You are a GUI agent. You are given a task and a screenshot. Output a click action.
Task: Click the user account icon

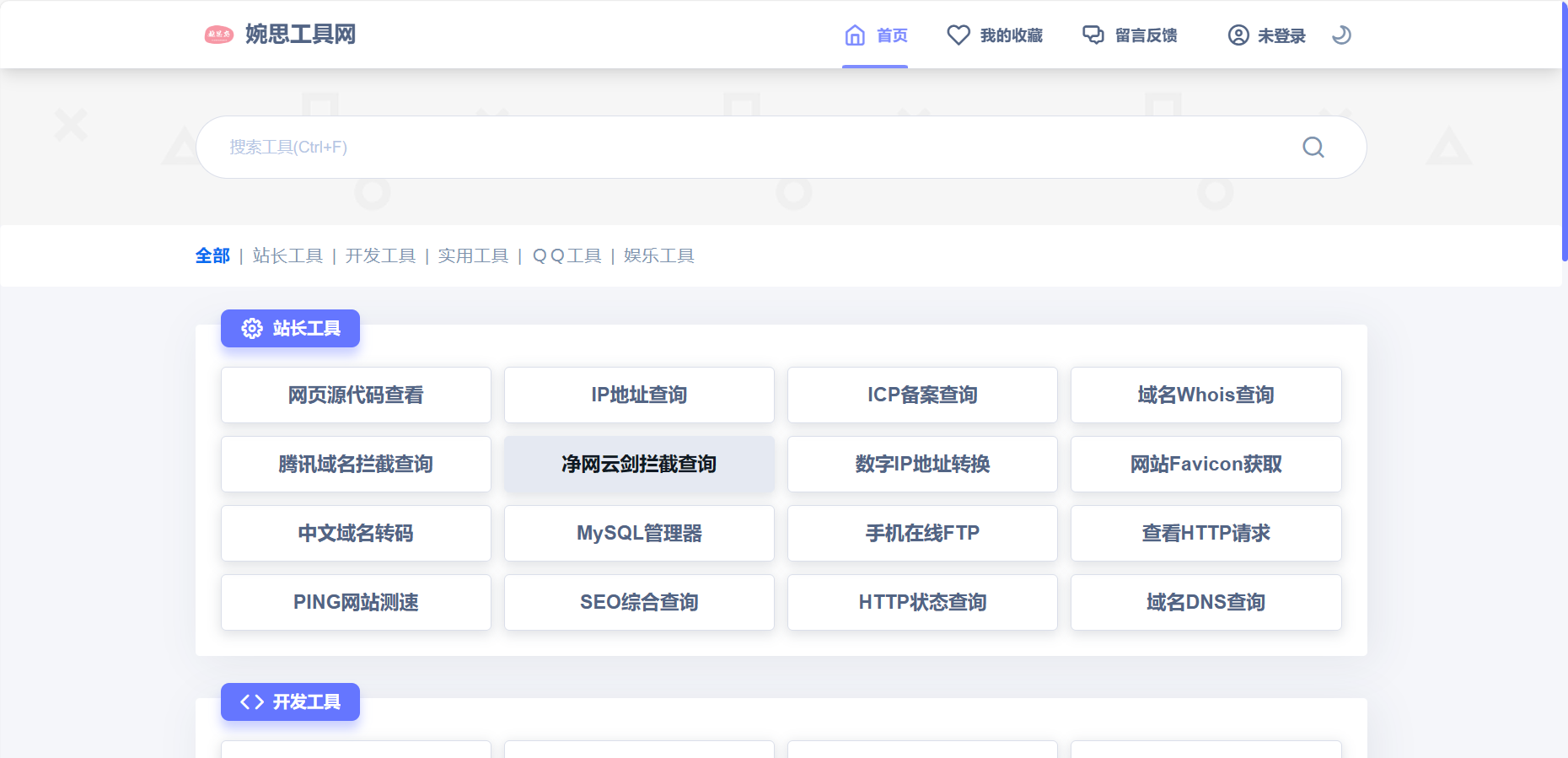[x=1238, y=35]
